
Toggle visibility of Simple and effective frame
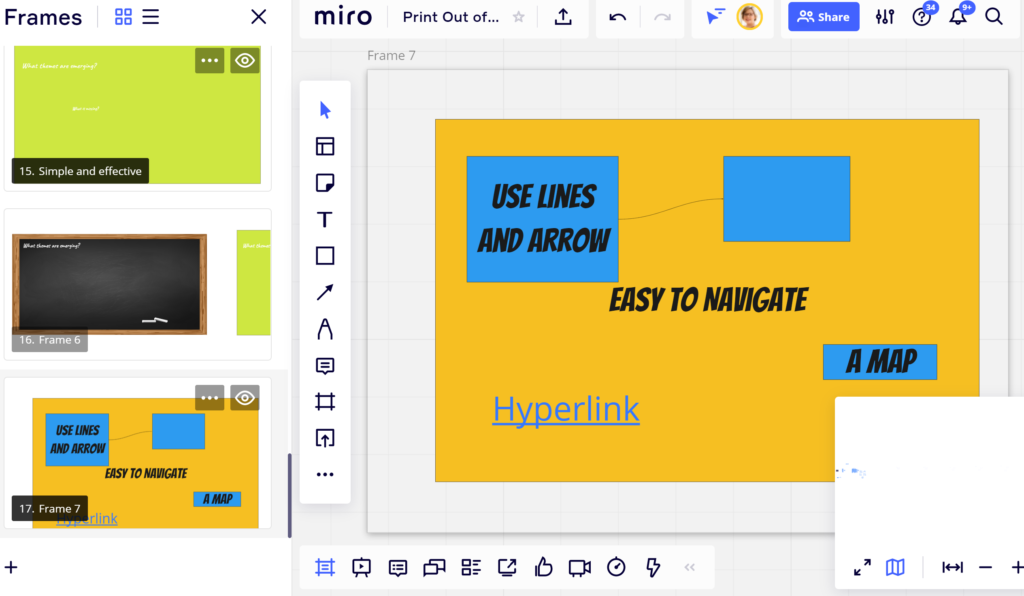(245, 61)
